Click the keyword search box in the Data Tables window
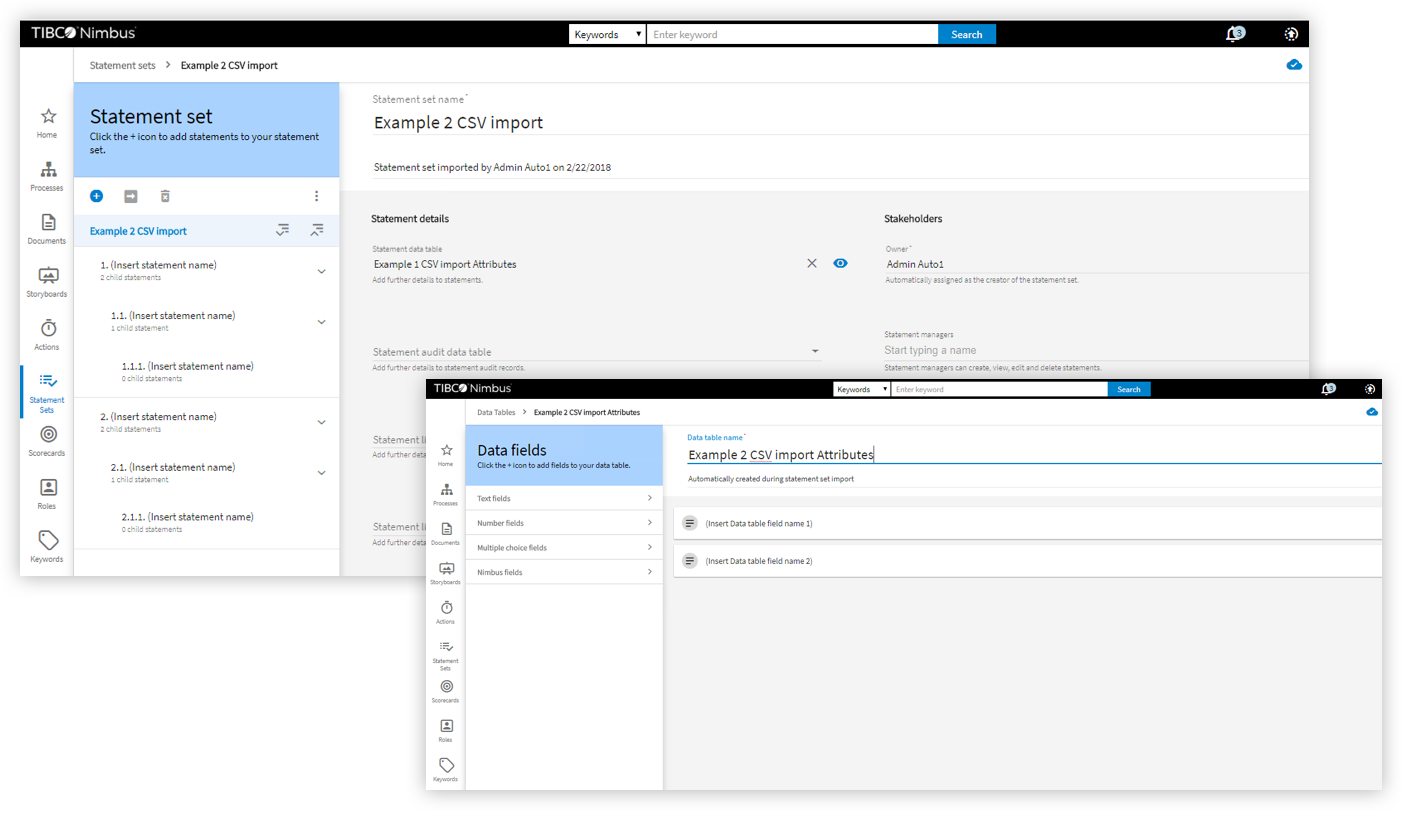Image resolution: width=1402 pixels, height=816 pixels. tap(999, 389)
